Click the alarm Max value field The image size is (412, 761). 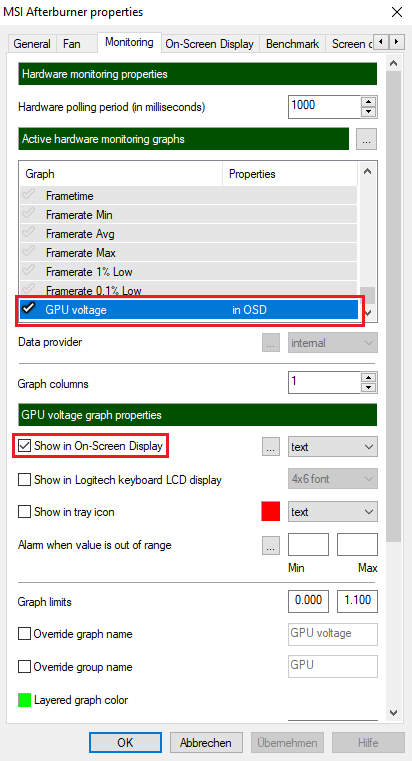coord(357,545)
